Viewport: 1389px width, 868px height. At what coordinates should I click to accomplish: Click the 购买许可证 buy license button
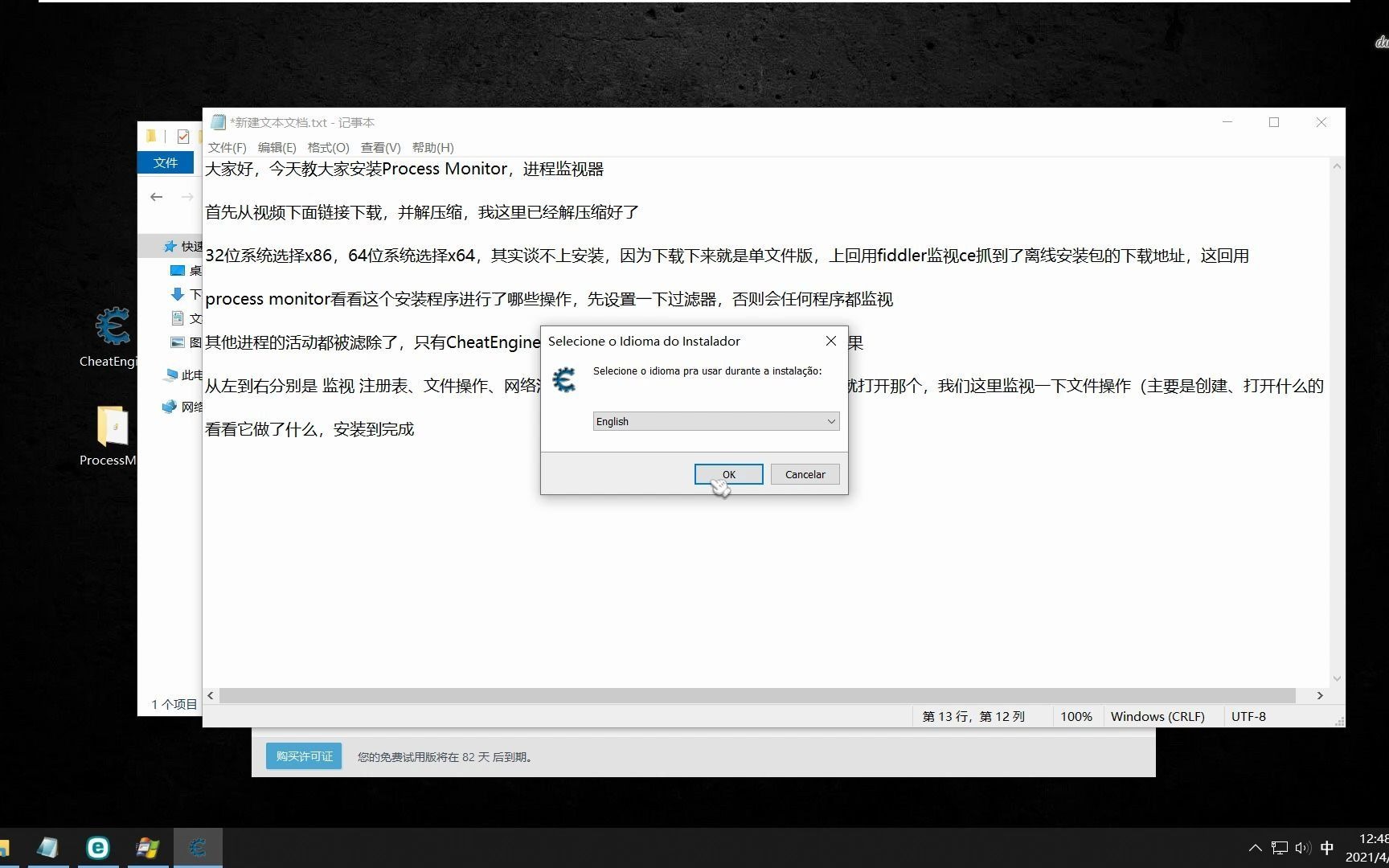click(x=304, y=756)
